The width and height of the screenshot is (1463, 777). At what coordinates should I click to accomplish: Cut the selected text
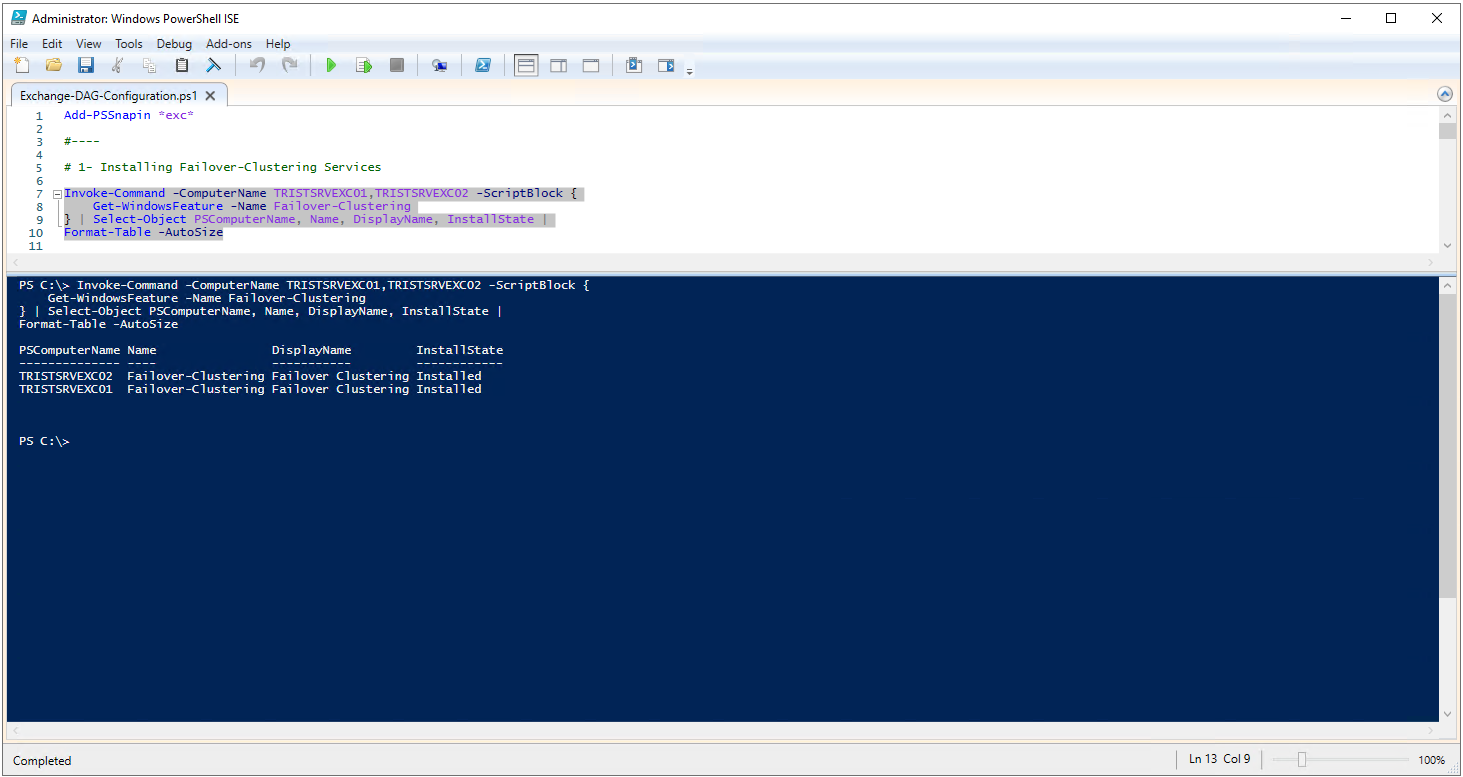[117, 66]
